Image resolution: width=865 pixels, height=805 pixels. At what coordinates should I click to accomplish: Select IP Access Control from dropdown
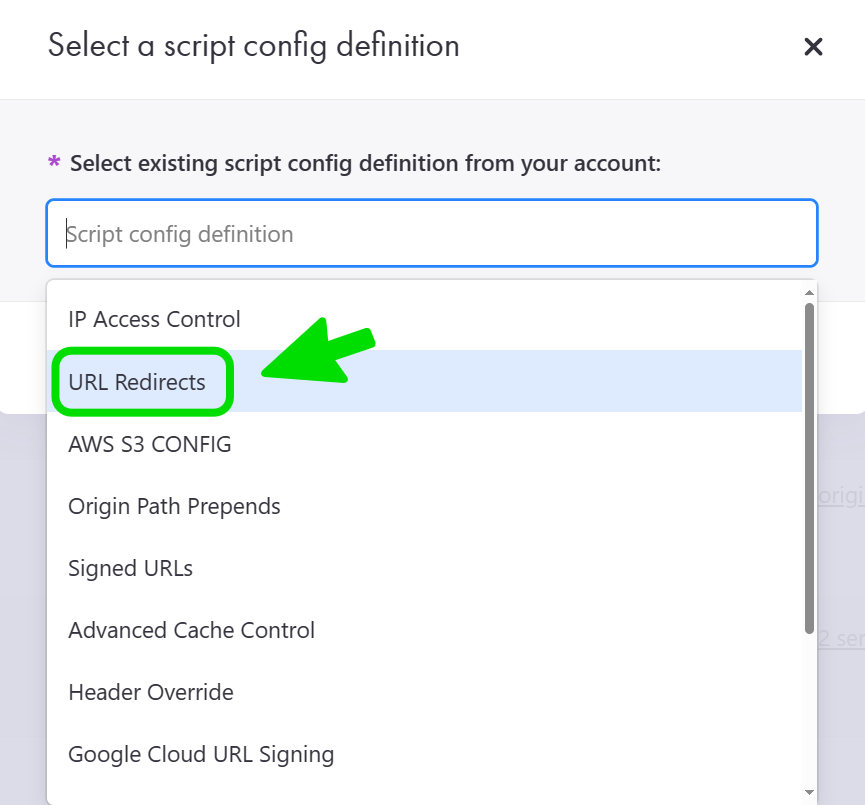click(154, 320)
